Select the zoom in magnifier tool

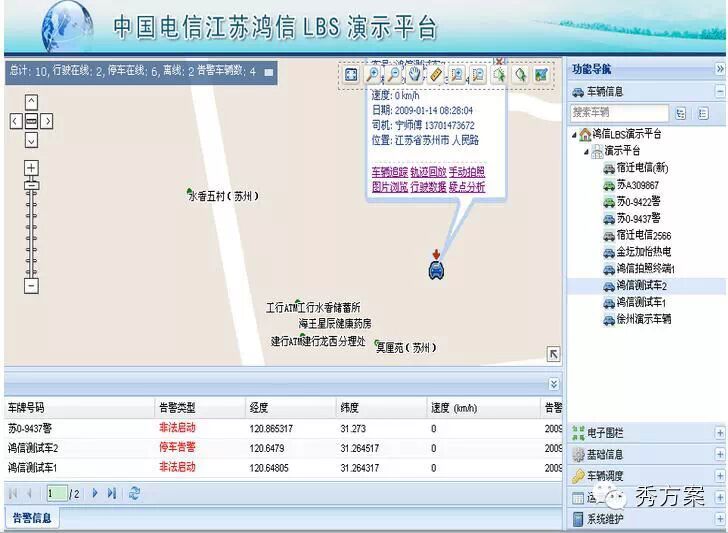372,75
